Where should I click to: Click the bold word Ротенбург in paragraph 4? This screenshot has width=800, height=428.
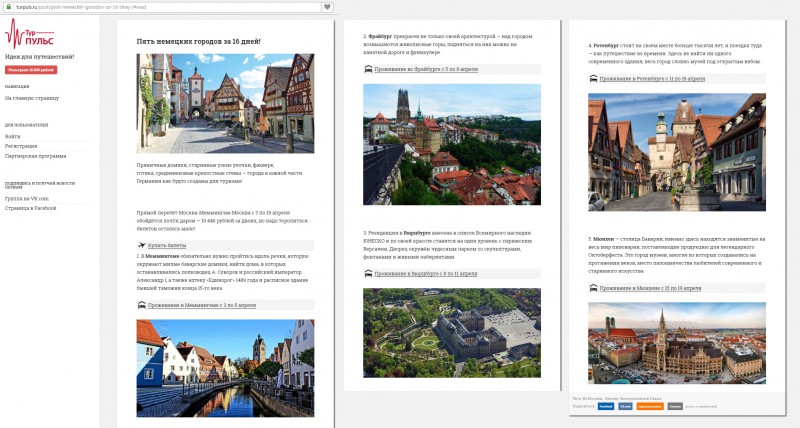(606, 45)
